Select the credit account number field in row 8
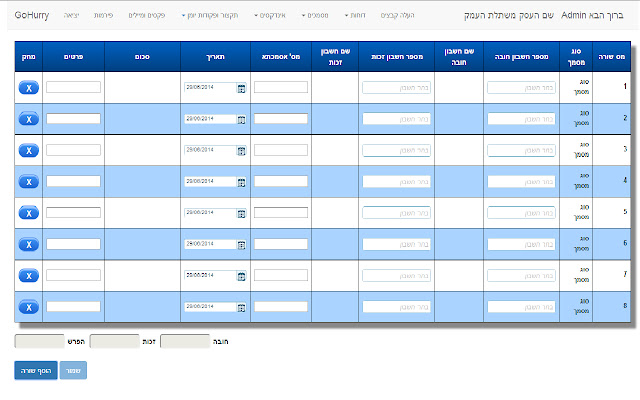 pyautogui.click(x=396, y=307)
